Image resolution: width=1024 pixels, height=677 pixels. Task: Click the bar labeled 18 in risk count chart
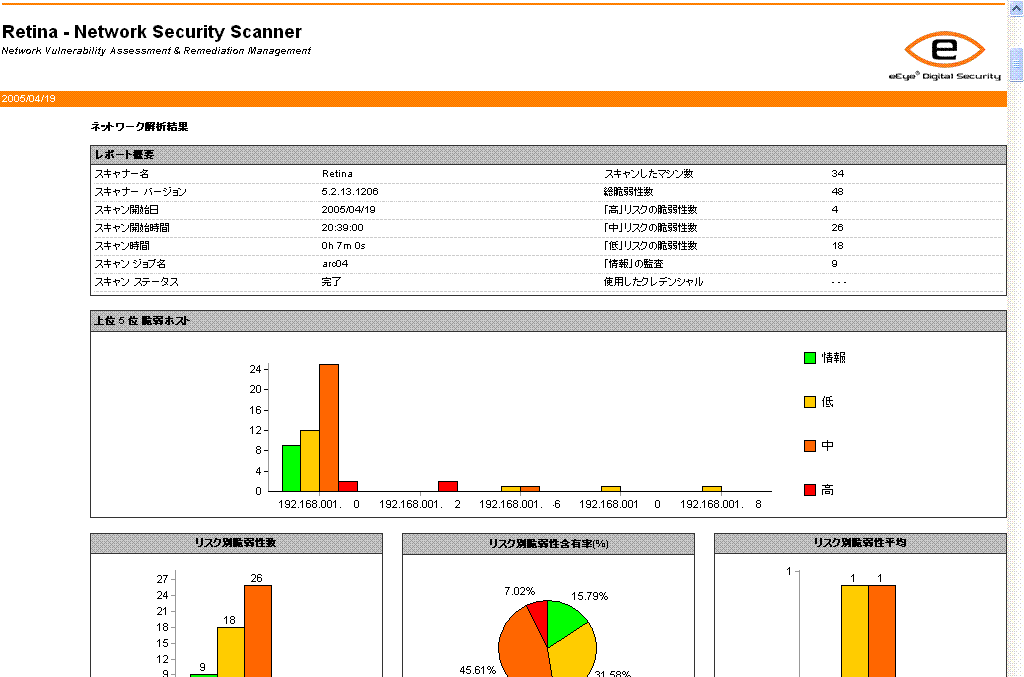[x=231, y=652]
